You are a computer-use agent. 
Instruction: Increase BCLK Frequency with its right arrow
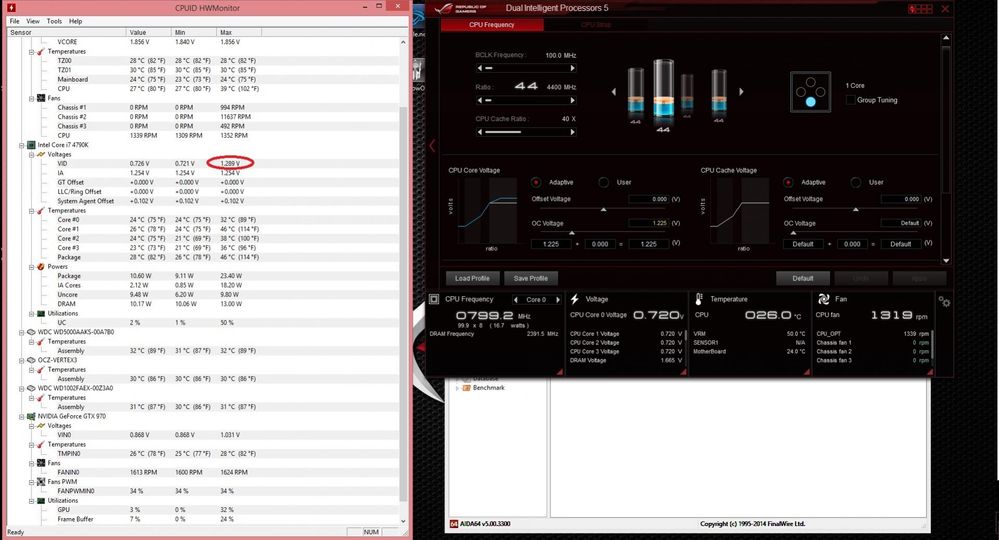[572, 68]
